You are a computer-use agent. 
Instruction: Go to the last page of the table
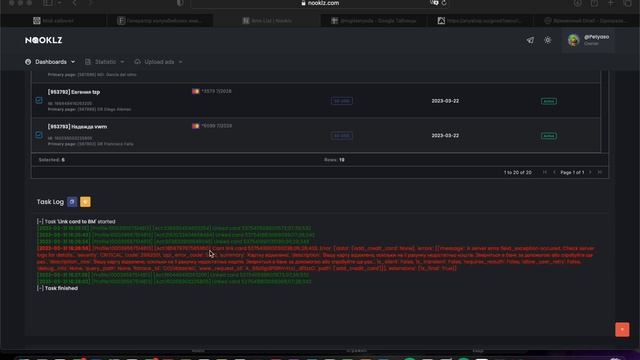600,172
